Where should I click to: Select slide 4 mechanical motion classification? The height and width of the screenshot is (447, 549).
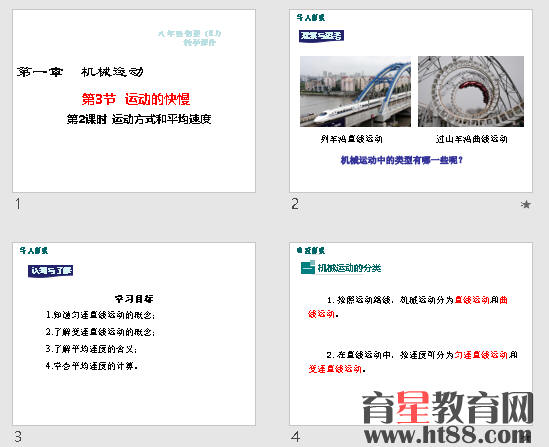[x=411, y=334]
